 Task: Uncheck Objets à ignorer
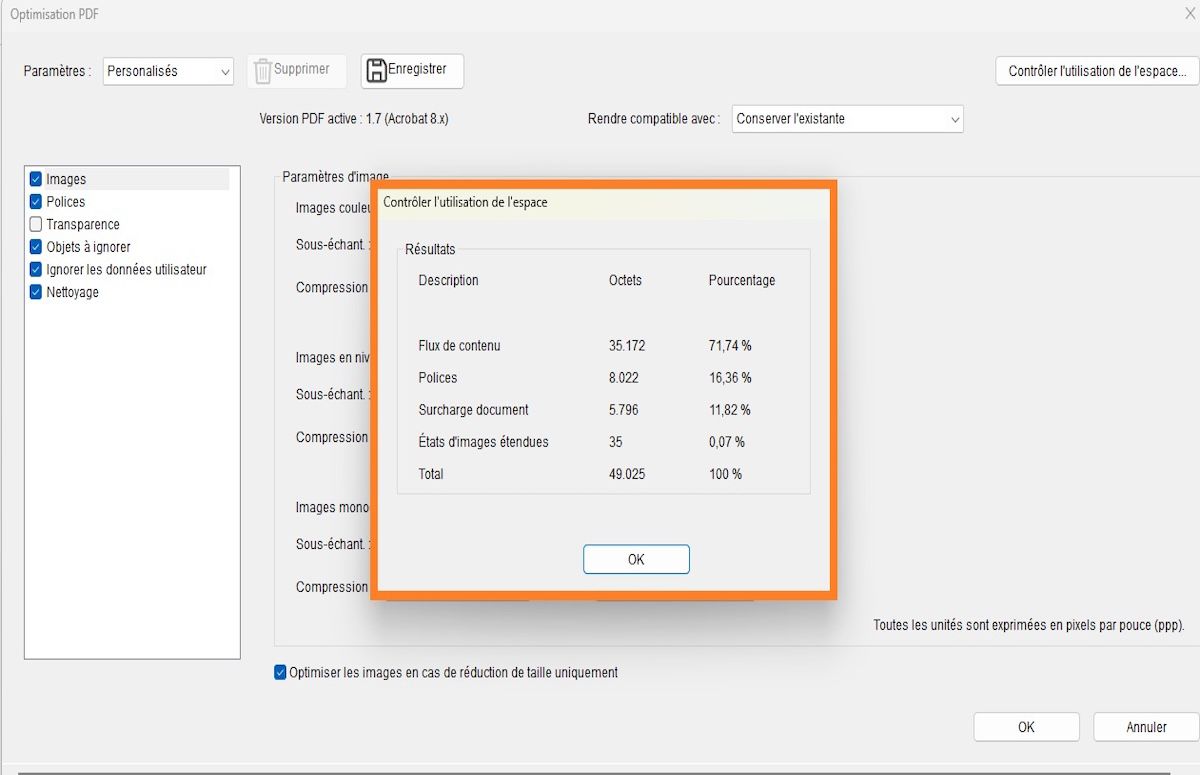click(x=36, y=246)
